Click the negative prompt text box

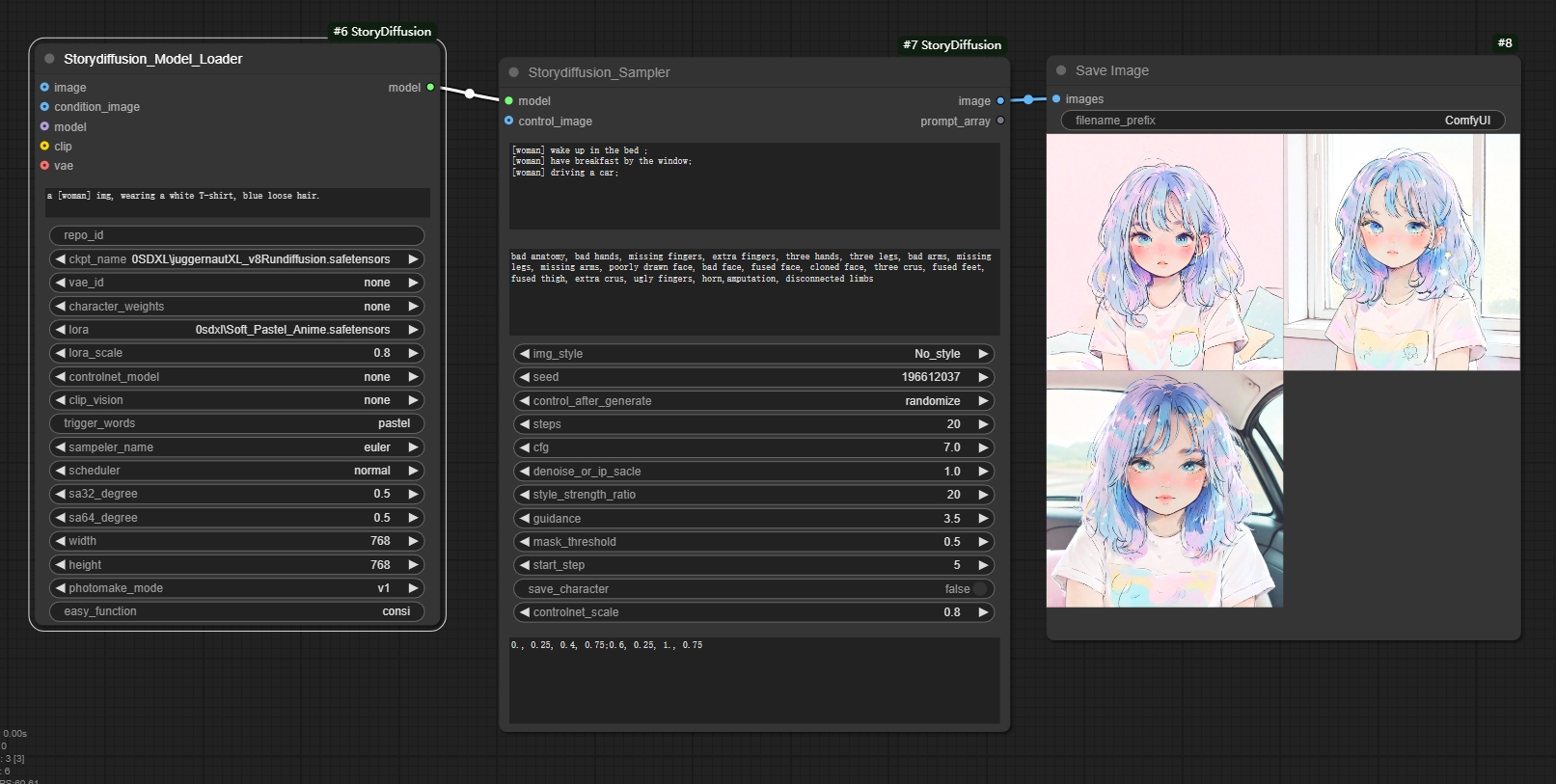[x=754, y=292]
